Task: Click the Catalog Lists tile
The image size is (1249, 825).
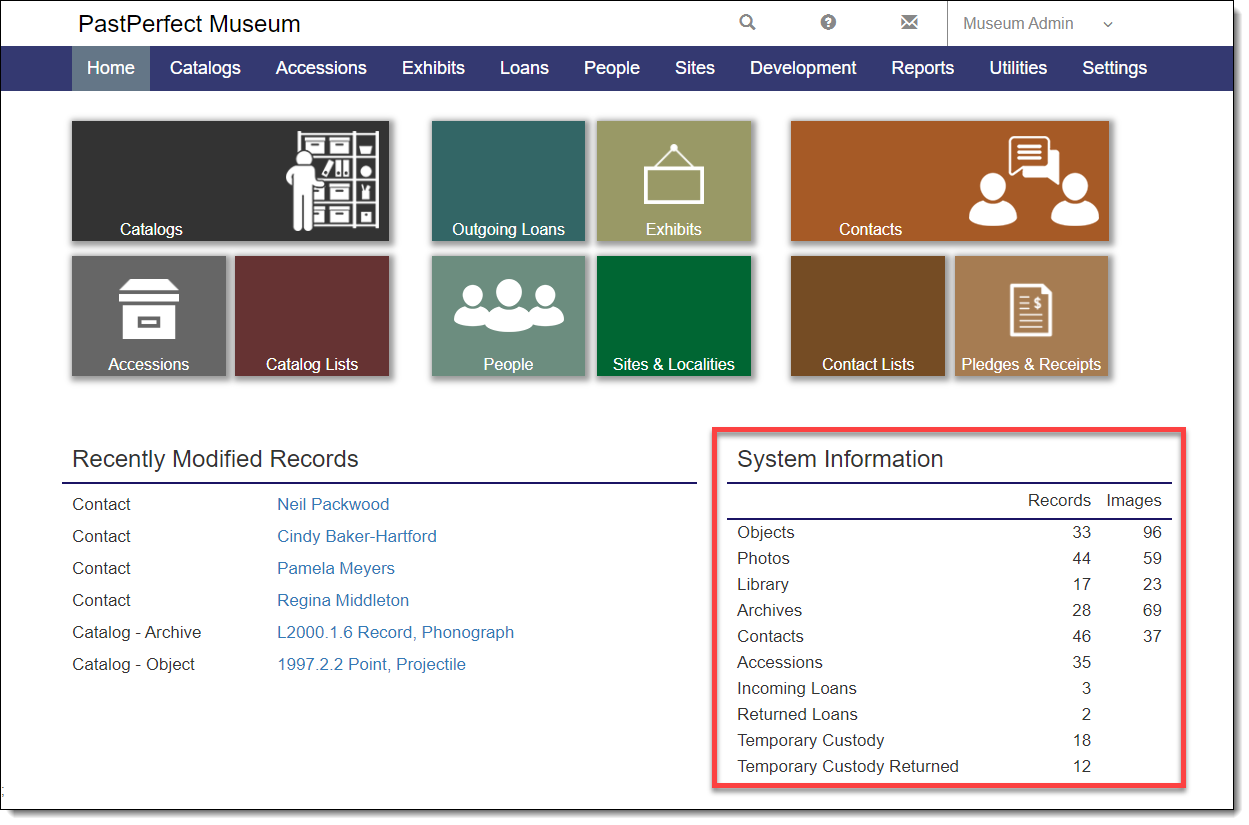Action: point(312,316)
